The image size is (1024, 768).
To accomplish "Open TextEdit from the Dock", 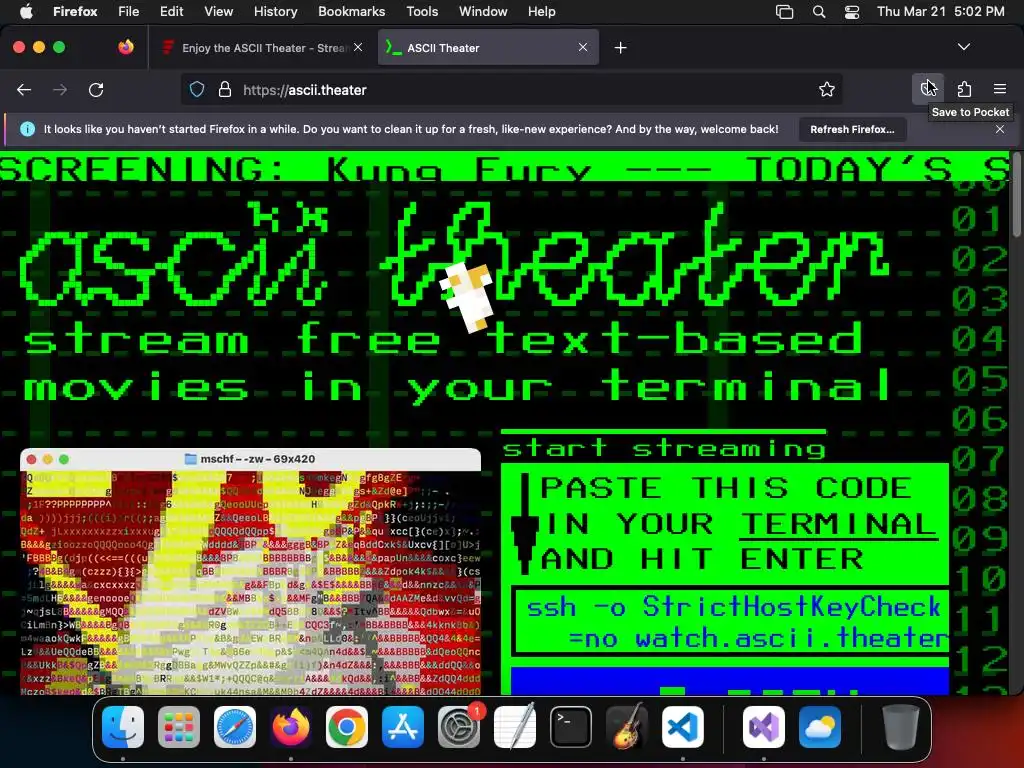I will 515,727.
